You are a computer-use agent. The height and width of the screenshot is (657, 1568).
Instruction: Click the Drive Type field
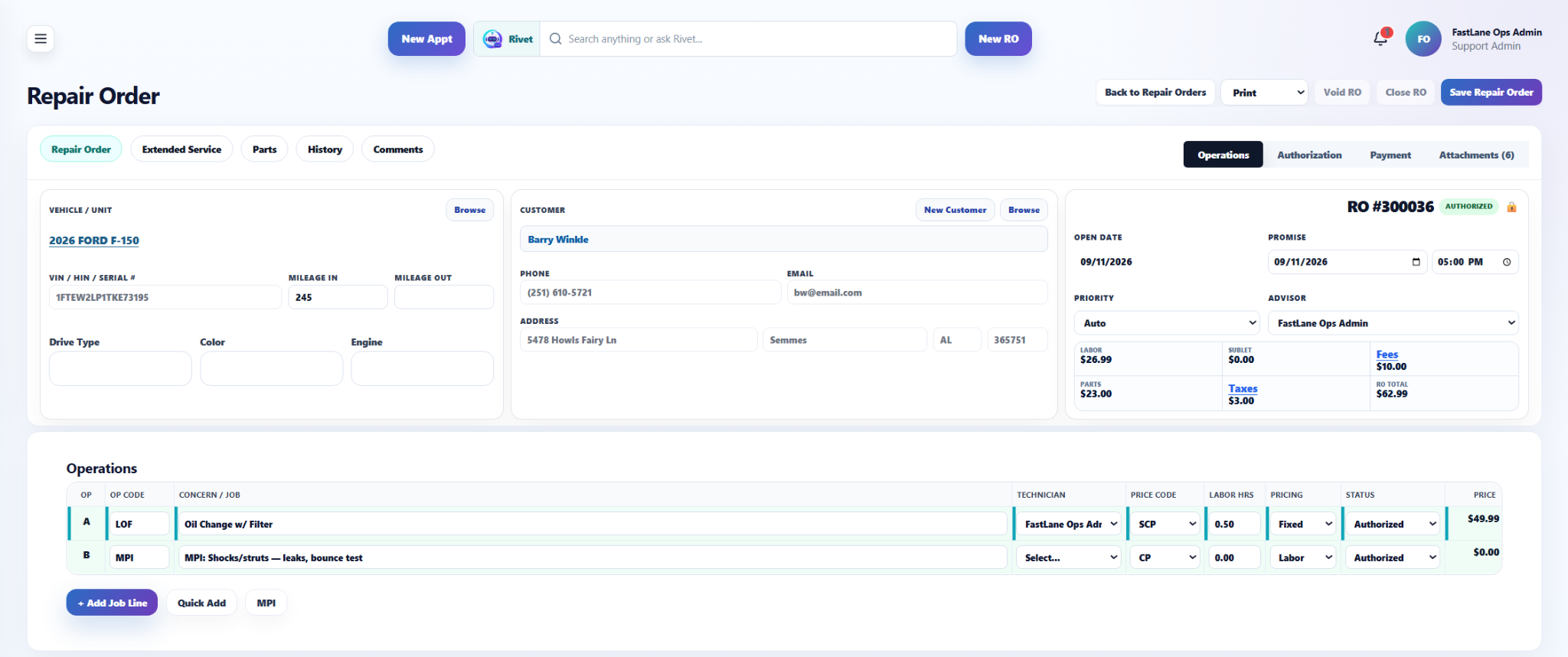point(120,368)
